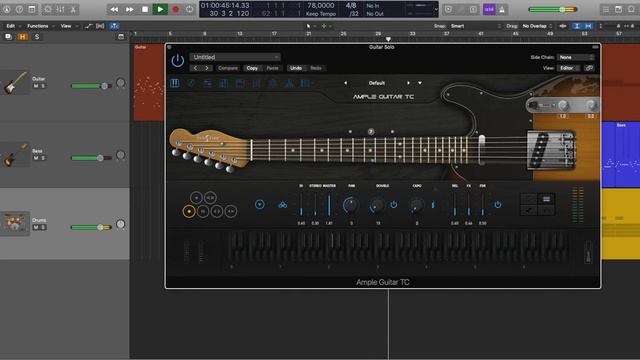Toggle the power button right of FSR
This screenshot has height=360, width=640.
point(498,204)
